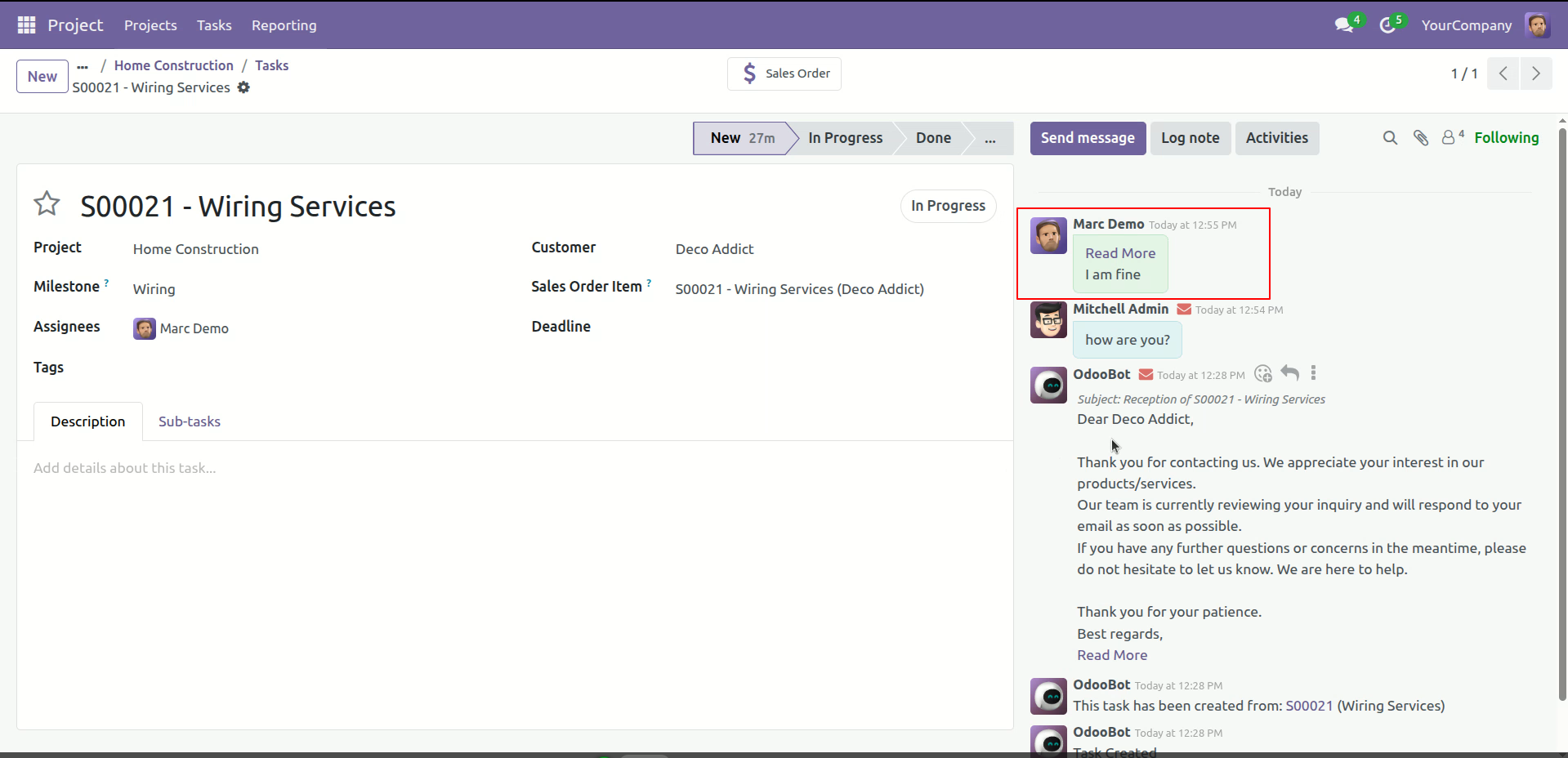This screenshot has width=1568, height=758.
Task: Click the description text area
Action: tap(515, 468)
